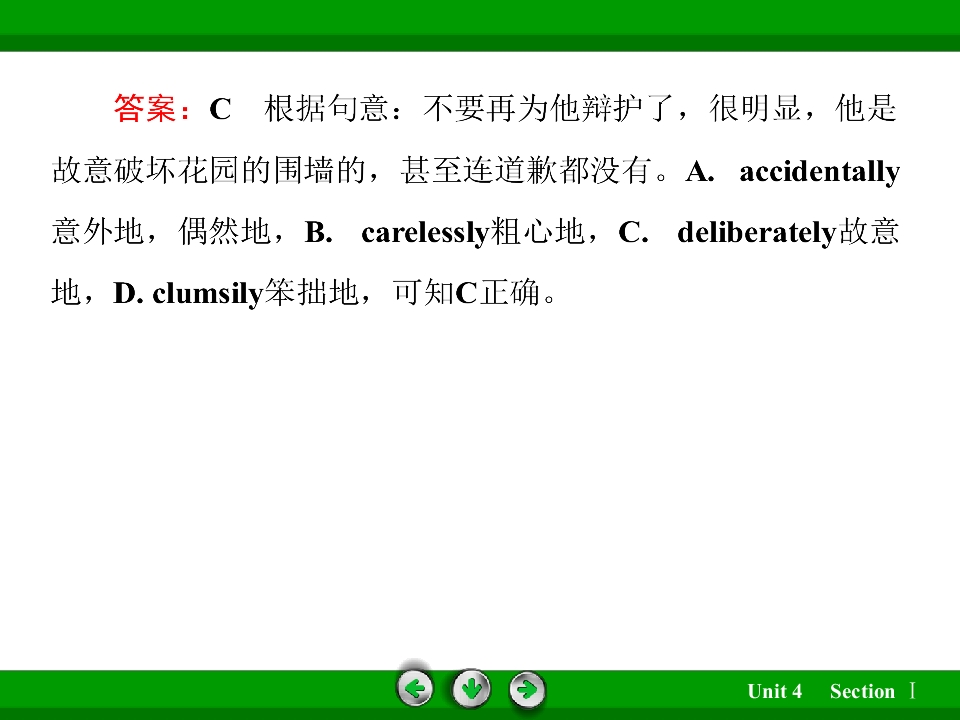
Task: Click the red 答案 heading
Action: tap(145, 108)
